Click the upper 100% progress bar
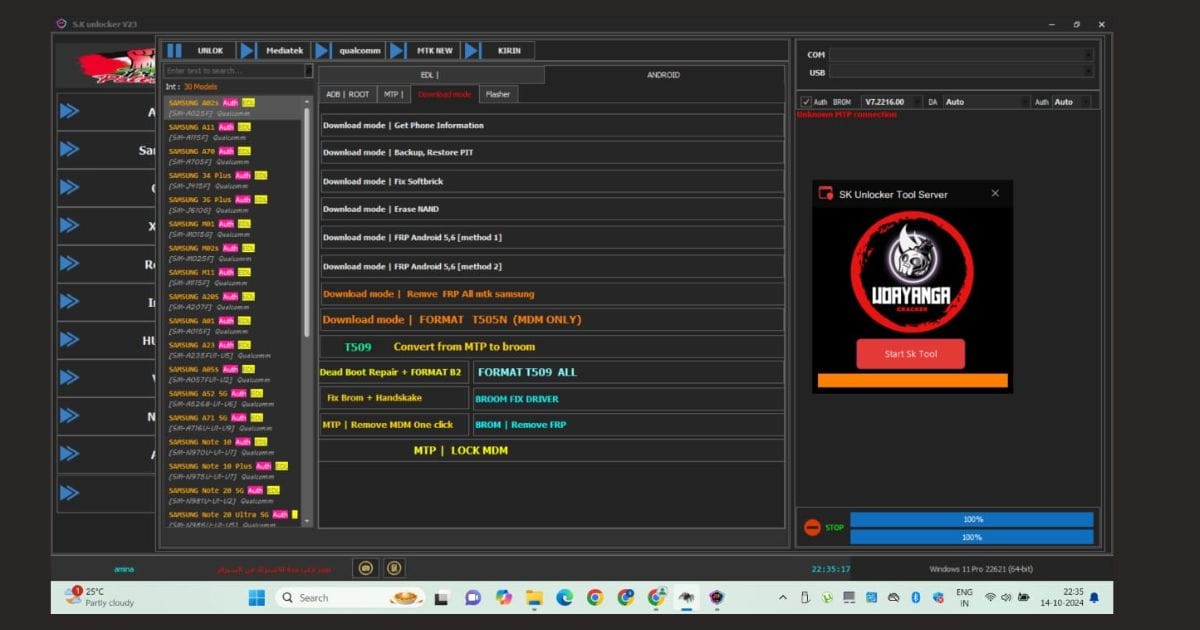Viewport: 1200px width, 630px height. coord(972,519)
